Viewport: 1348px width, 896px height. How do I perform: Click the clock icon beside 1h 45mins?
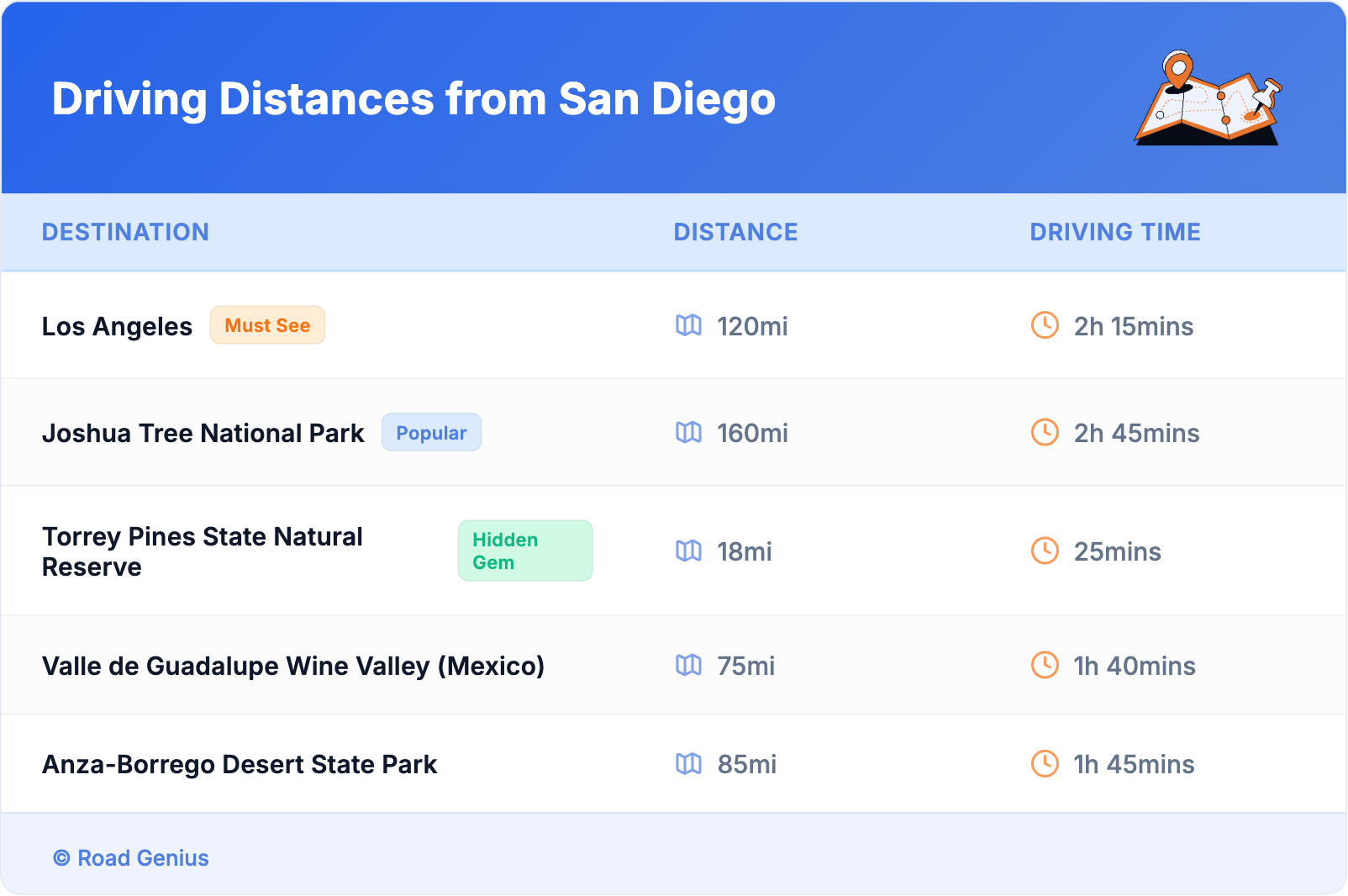(x=1045, y=763)
